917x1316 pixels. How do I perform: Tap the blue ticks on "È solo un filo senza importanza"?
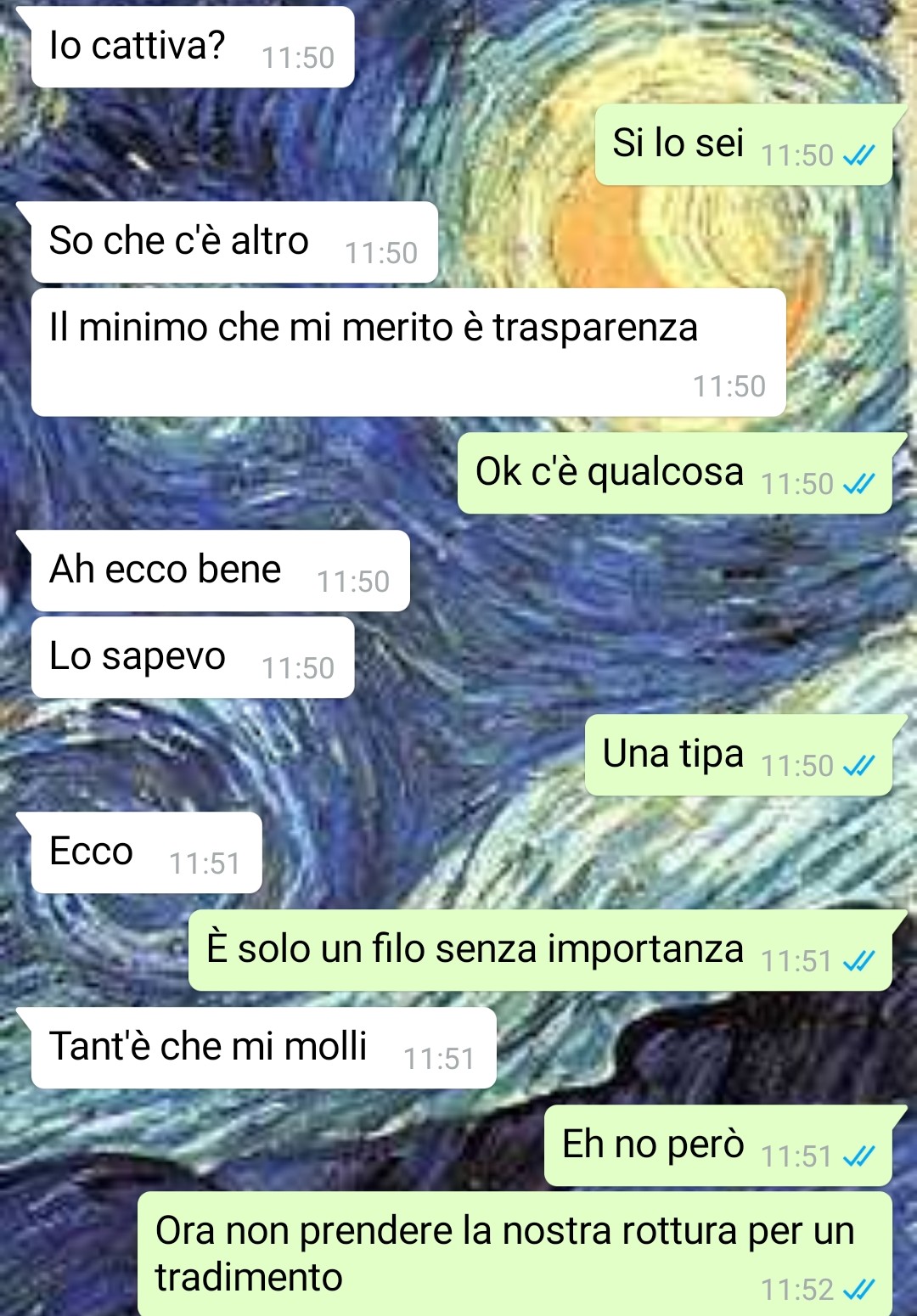pos(858,961)
